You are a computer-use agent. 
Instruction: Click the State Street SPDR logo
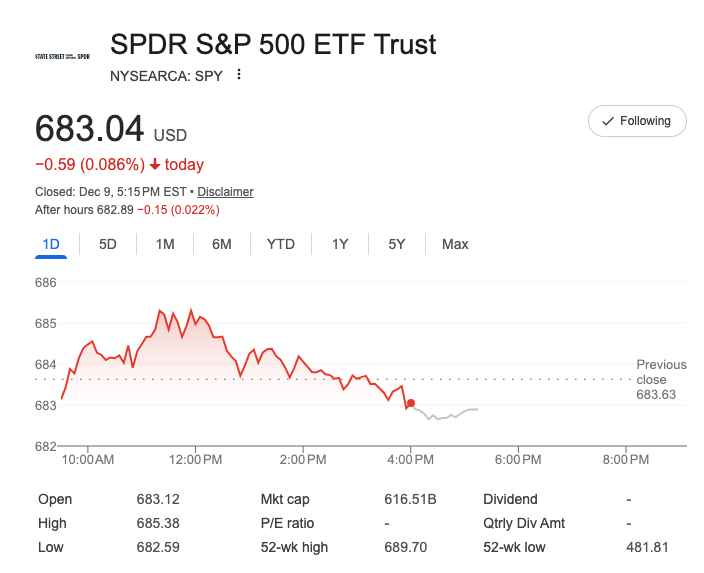[x=62, y=56]
